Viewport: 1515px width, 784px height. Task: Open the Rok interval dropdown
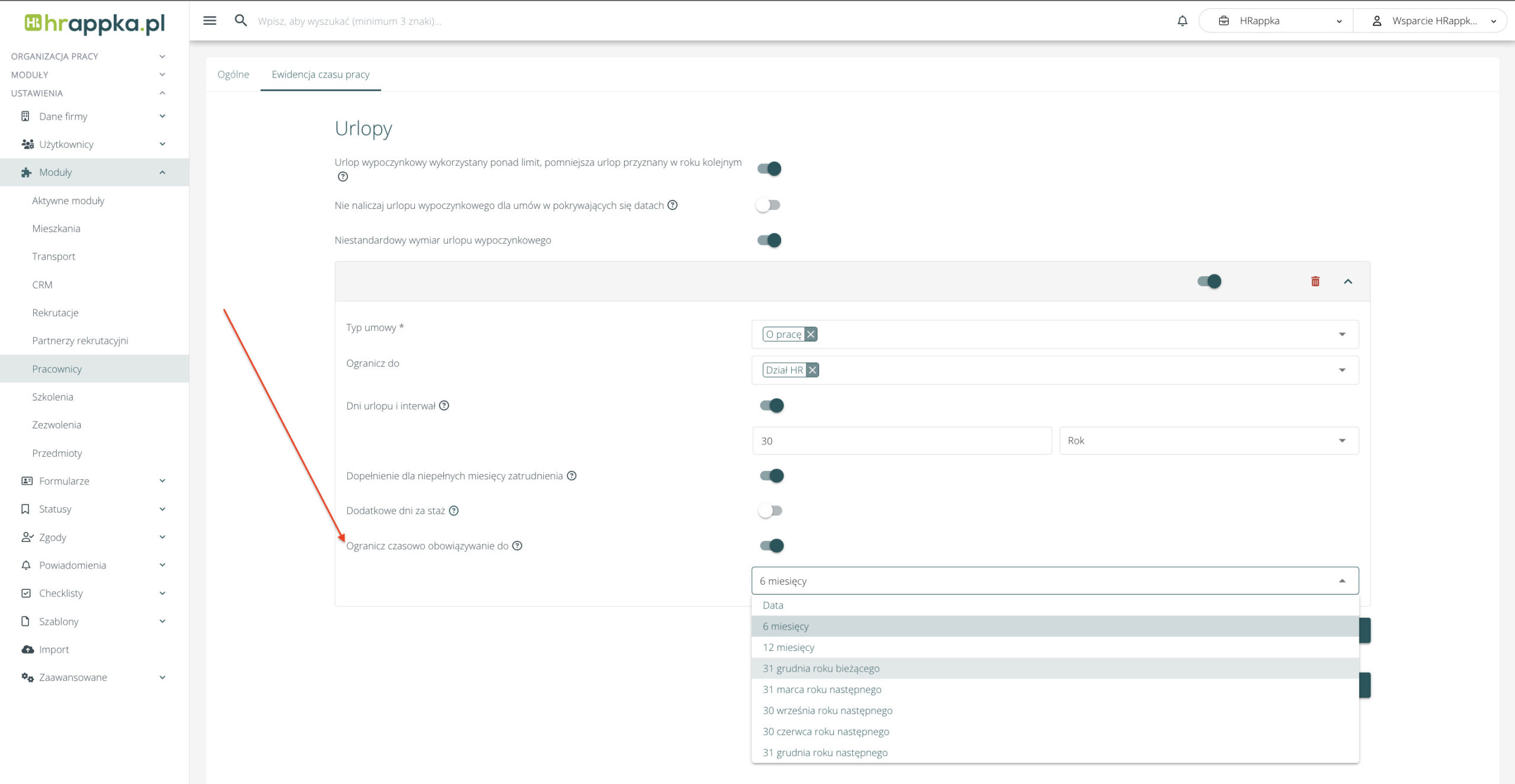pos(1208,441)
